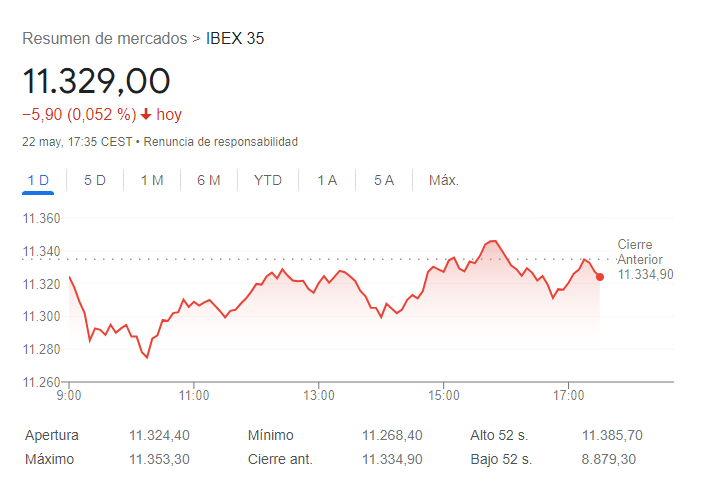
Task: Click the Máximo value 11.353,30
Action: pyautogui.click(x=159, y=459)
